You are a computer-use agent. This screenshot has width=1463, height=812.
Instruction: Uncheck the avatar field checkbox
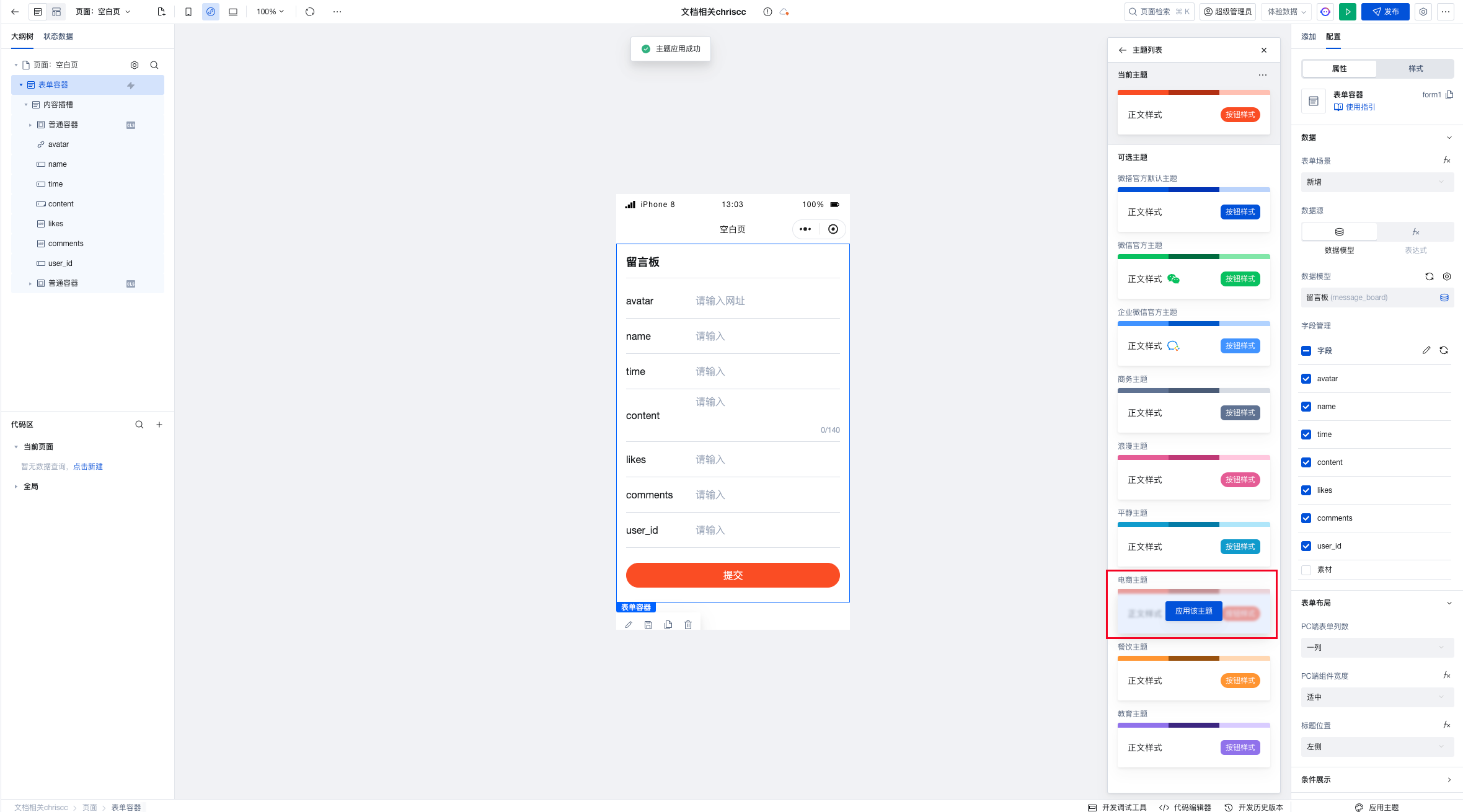1306,379
